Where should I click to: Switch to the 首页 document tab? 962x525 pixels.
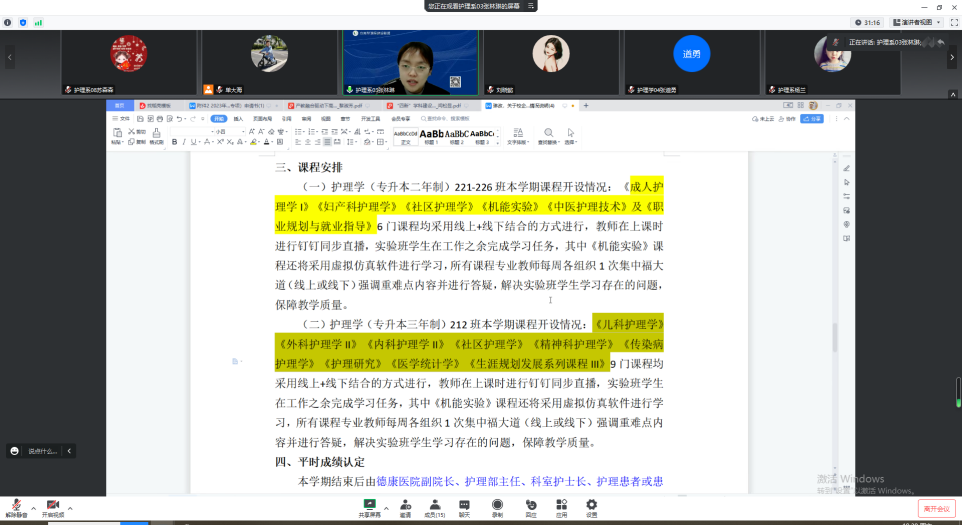click(x=120, y=105)
